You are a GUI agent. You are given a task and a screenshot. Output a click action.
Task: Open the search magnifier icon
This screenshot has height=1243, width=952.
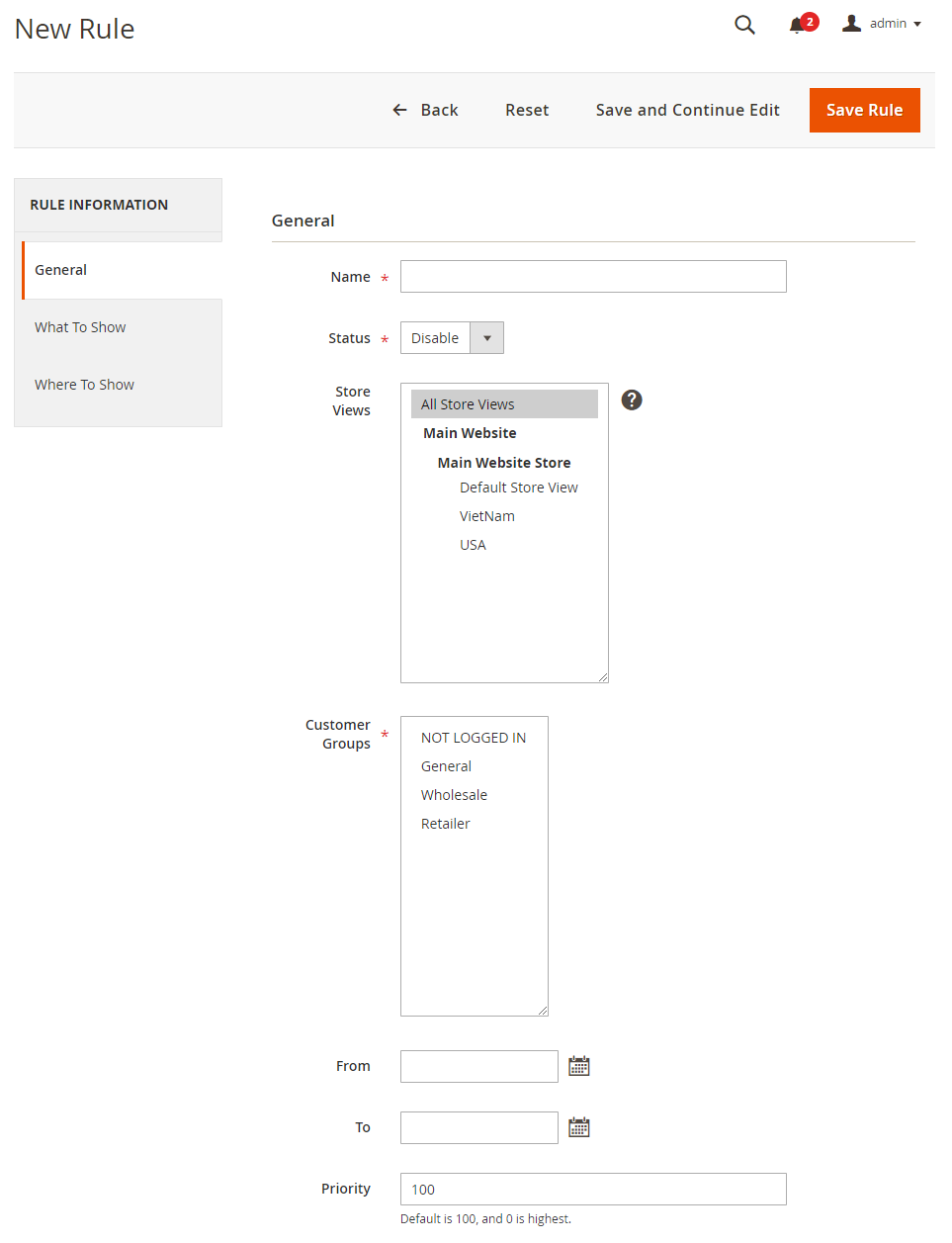(744, 25)
